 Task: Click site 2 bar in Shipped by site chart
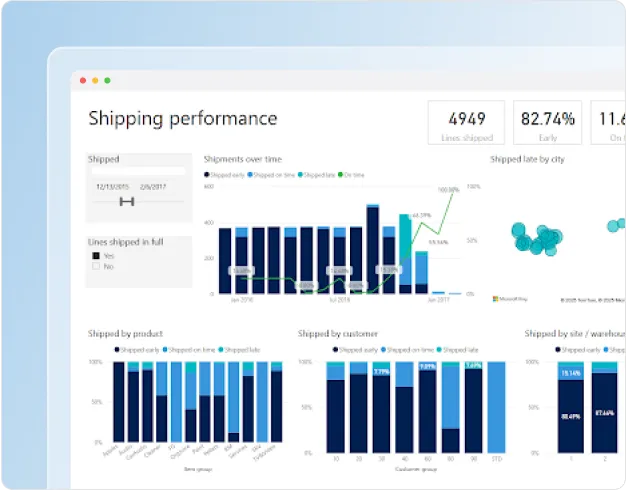point(604,407)
